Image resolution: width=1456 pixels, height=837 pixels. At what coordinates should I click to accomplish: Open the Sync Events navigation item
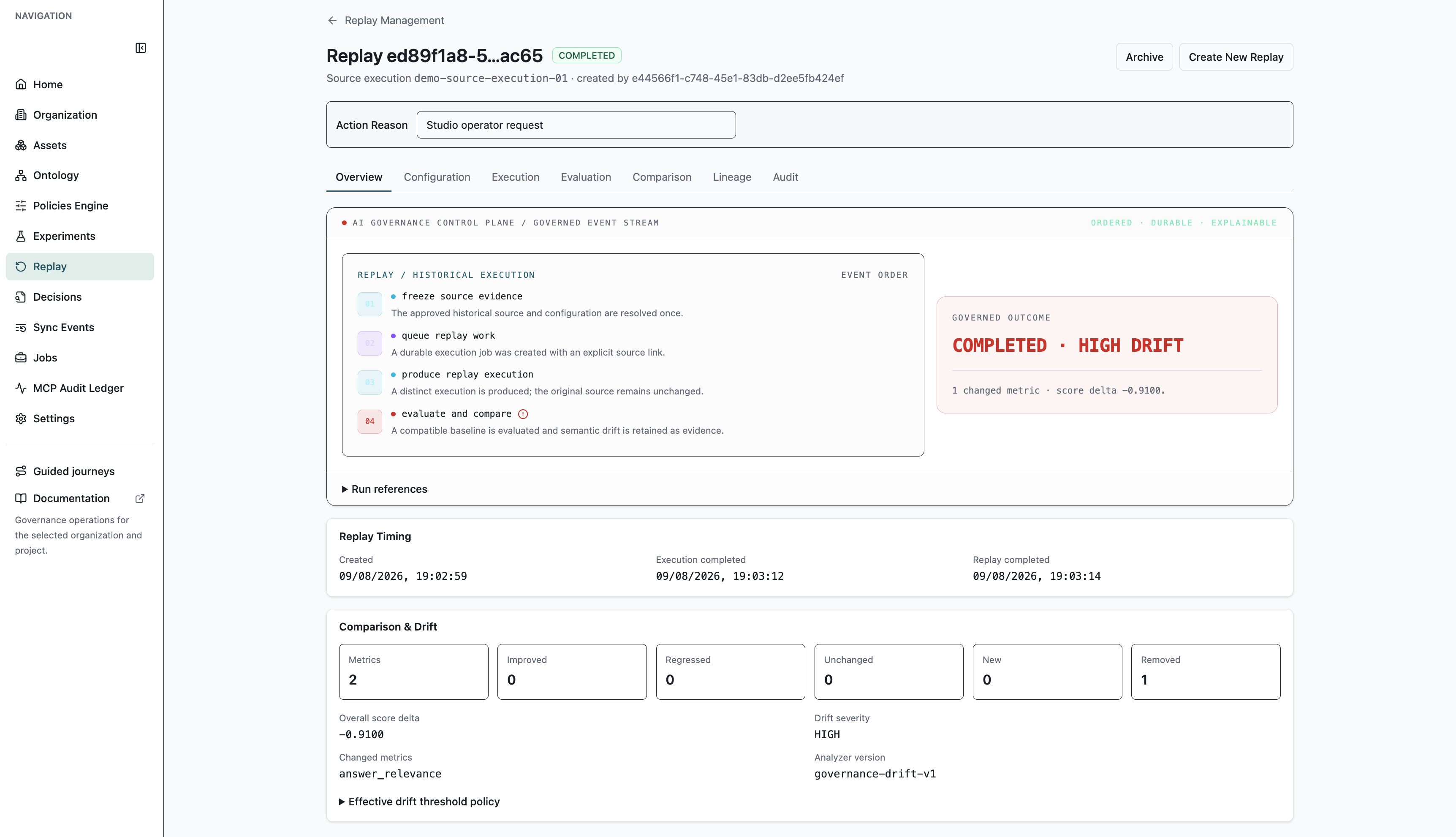80,328
